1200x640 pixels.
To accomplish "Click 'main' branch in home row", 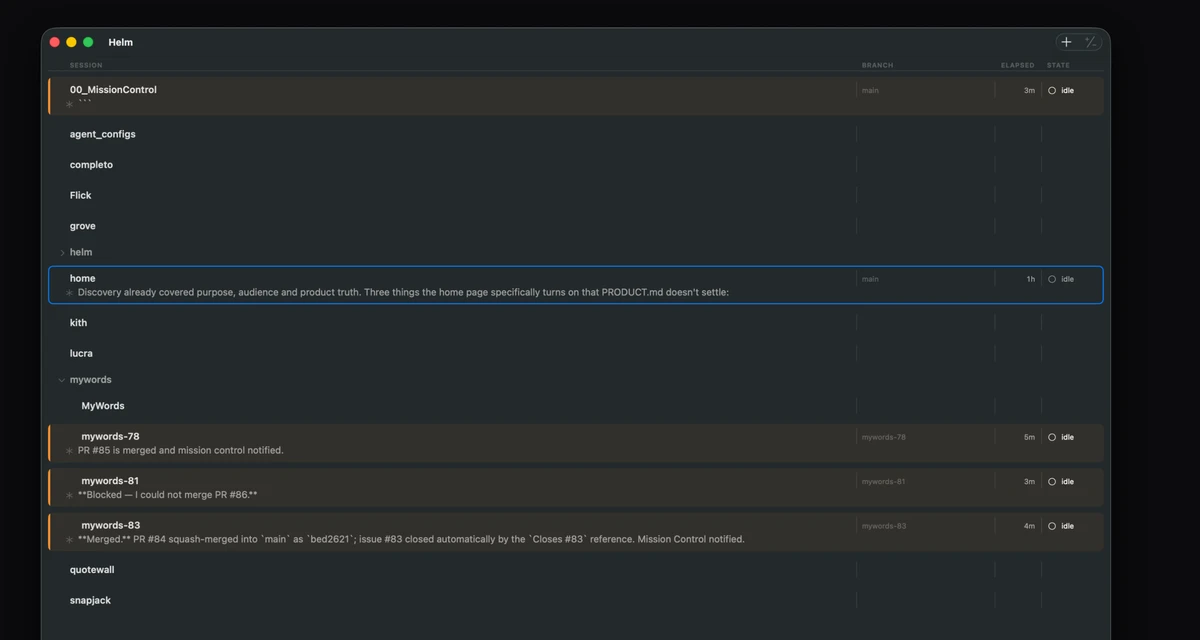I will coord(870,279).
